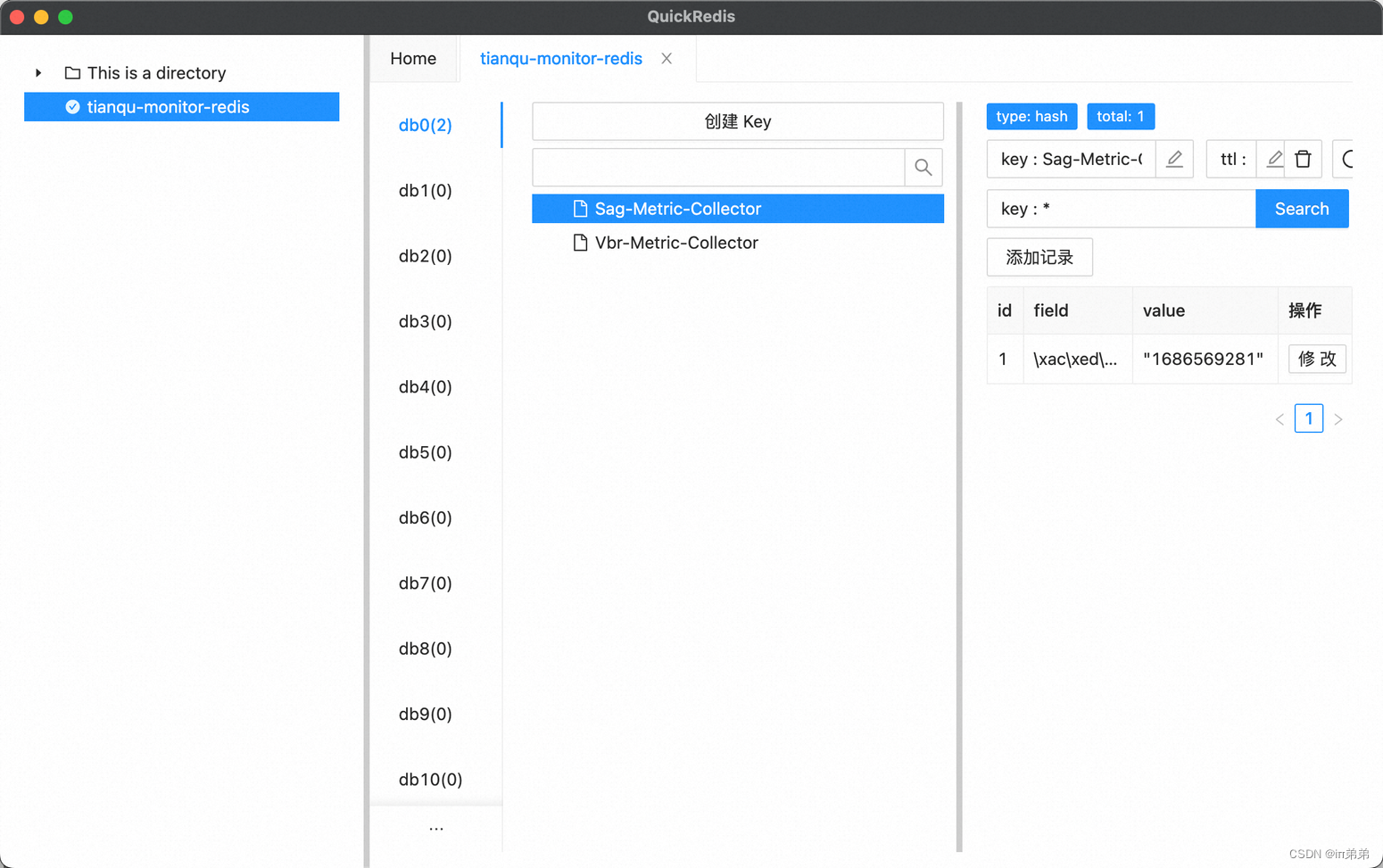Click the 'id' column header
The width and height of the screenshot is (1383, 868).
click(x=1005, y=310)
